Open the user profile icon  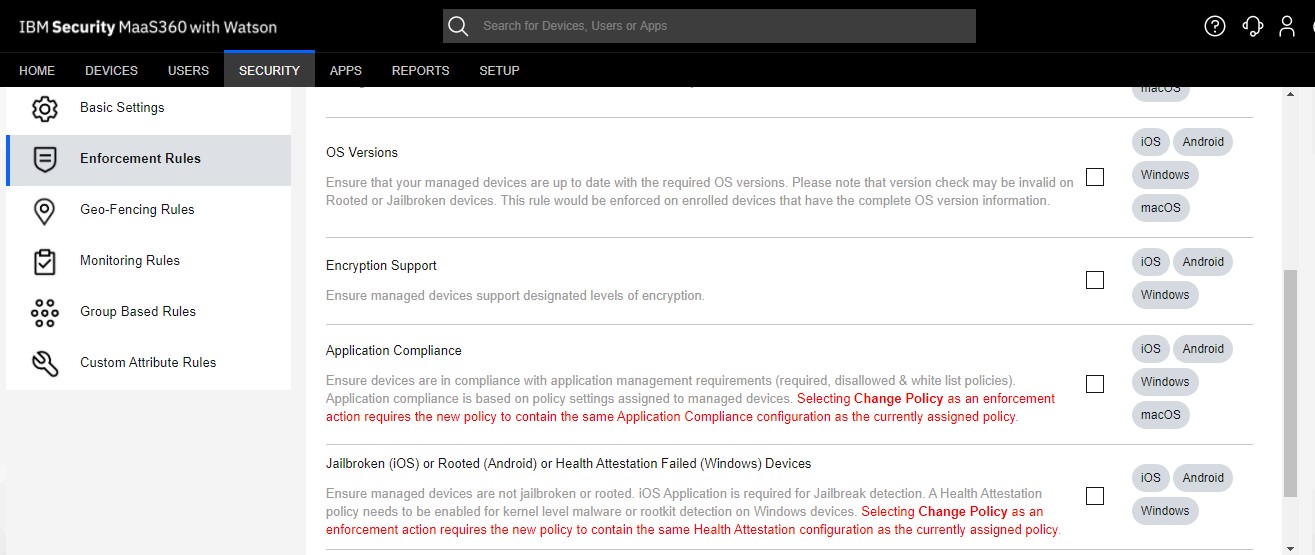(x=1287, y=26)
